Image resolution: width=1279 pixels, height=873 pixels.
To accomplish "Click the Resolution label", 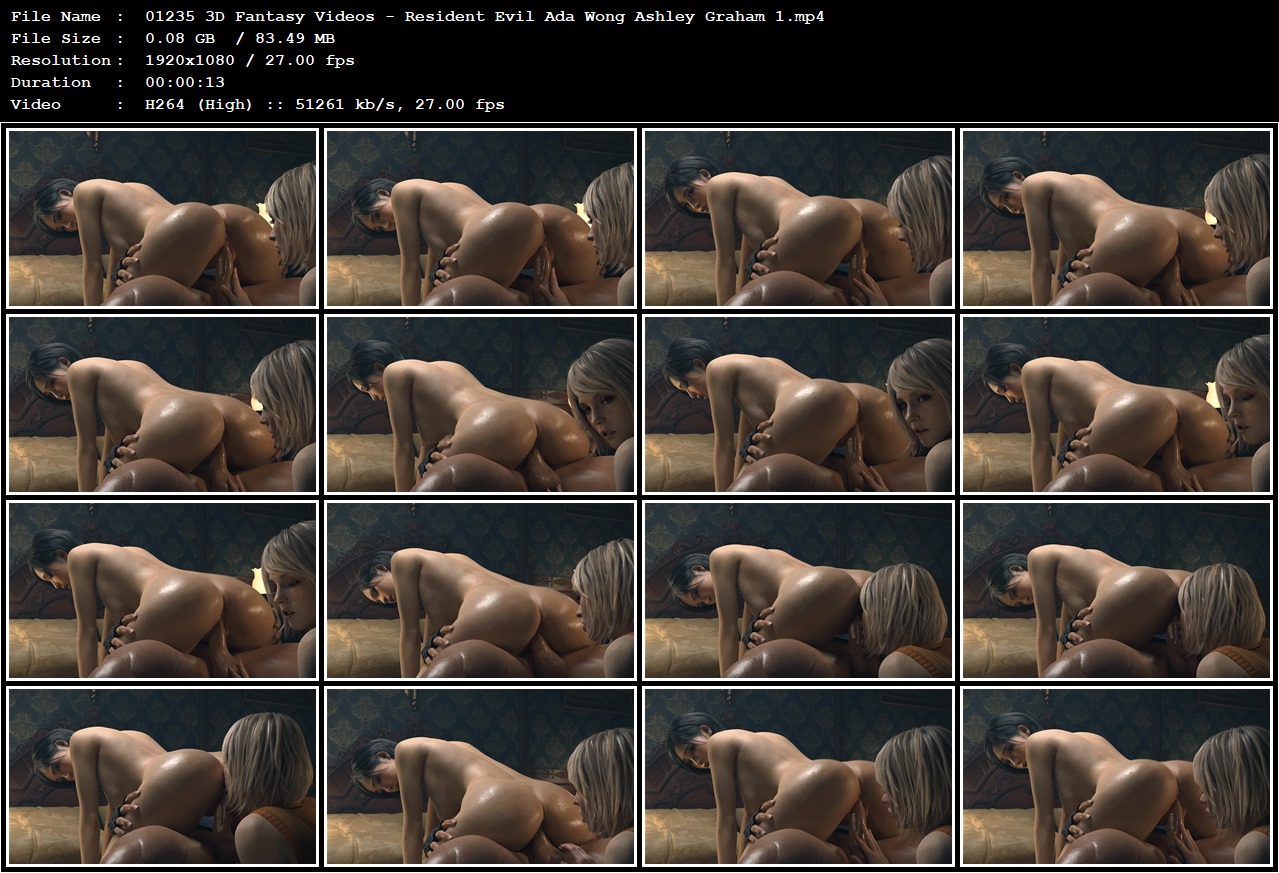I will [x=60, y=60].
